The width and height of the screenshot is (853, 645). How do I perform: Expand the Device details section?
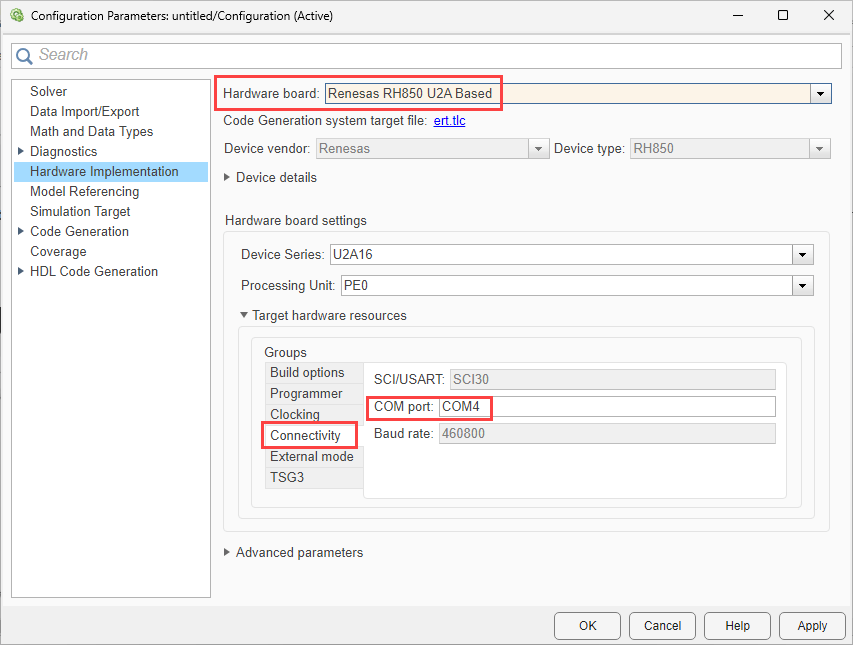coord(227,178)
